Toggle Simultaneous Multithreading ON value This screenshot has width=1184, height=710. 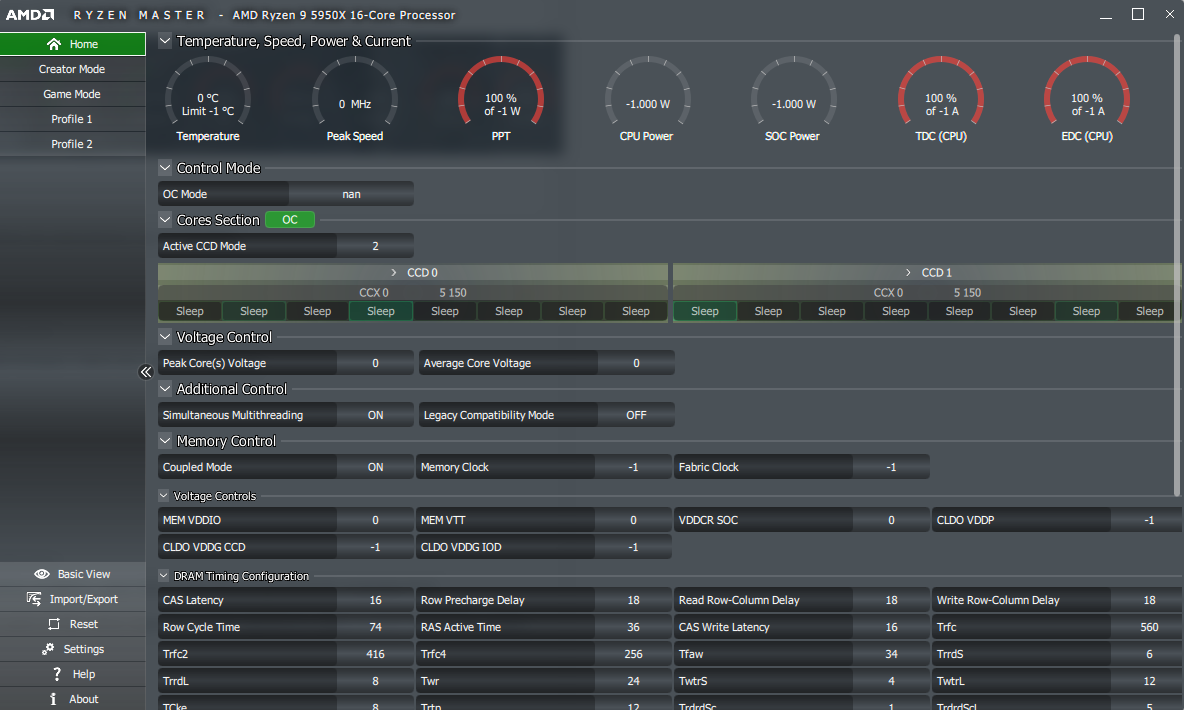(x=375, y=415)
